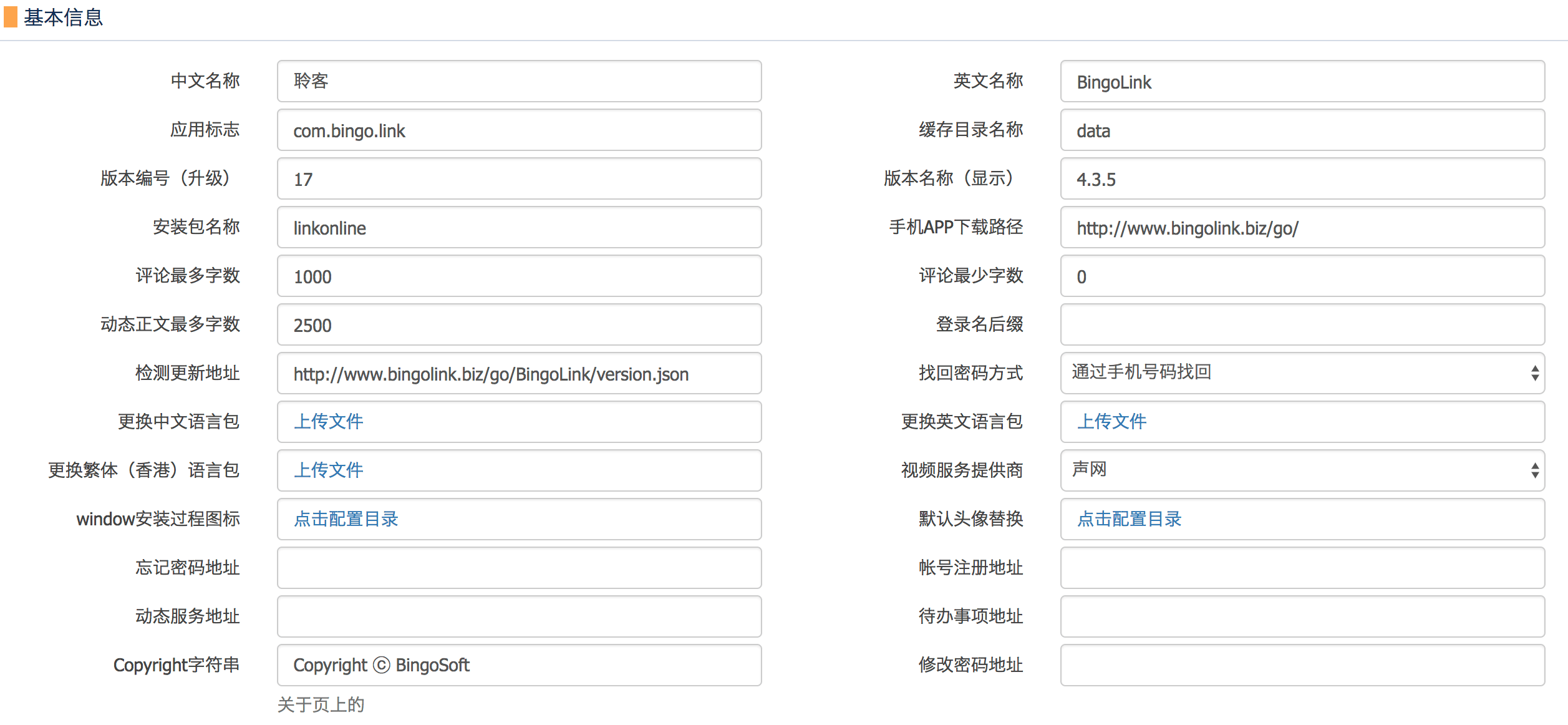This screenshot has height=725, width=1568.
Task: Click 上传文件 for 更换繁体（香港）语言包
Action: (329, 470)
